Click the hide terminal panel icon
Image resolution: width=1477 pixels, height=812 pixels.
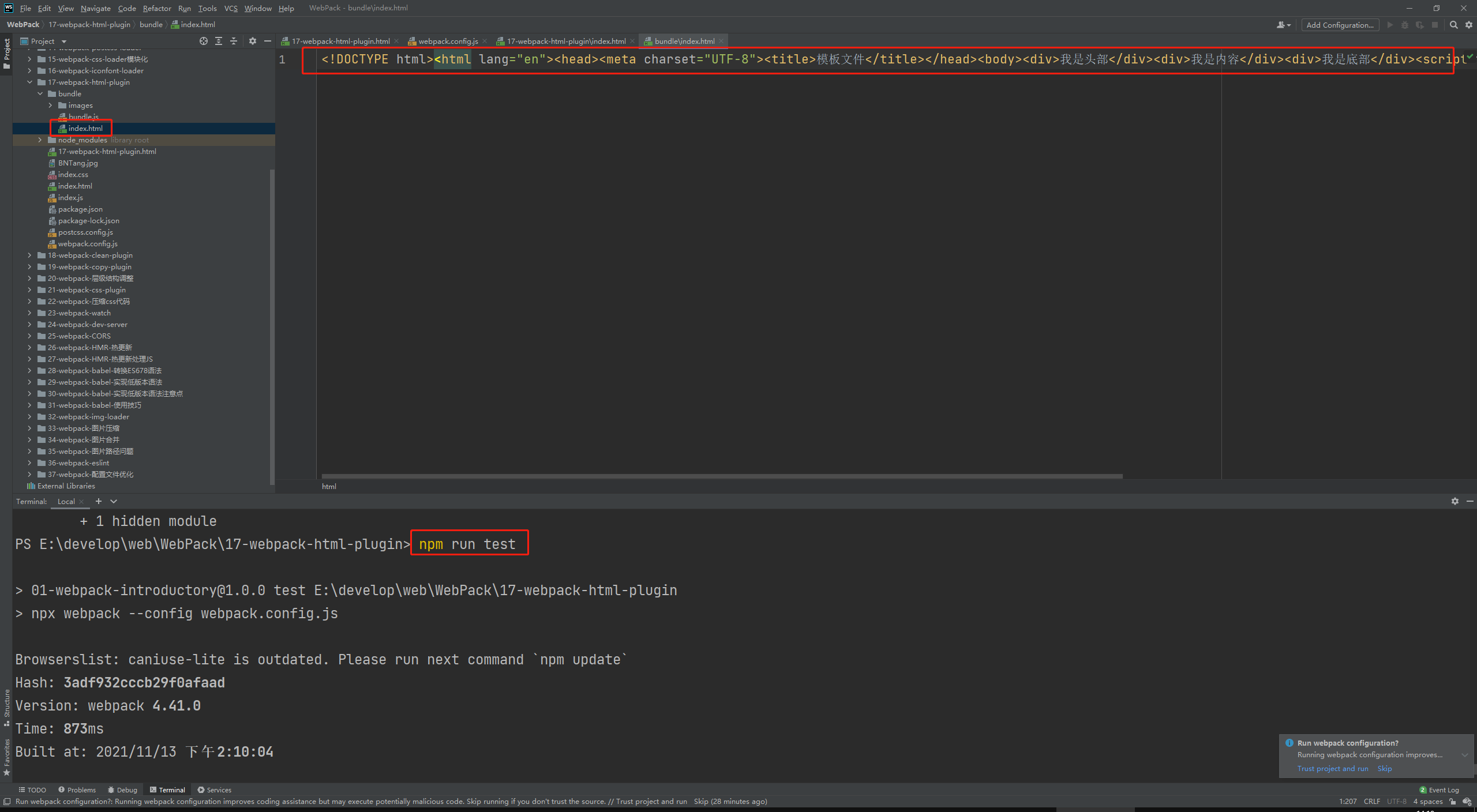click(x=1470, y=501)
